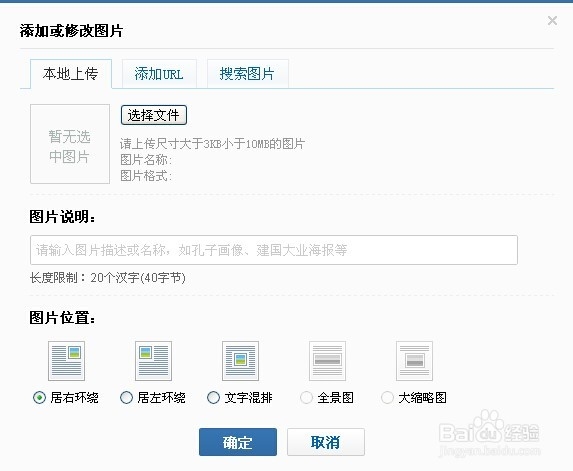Close the add or modify image dialog

coord(552,20)
